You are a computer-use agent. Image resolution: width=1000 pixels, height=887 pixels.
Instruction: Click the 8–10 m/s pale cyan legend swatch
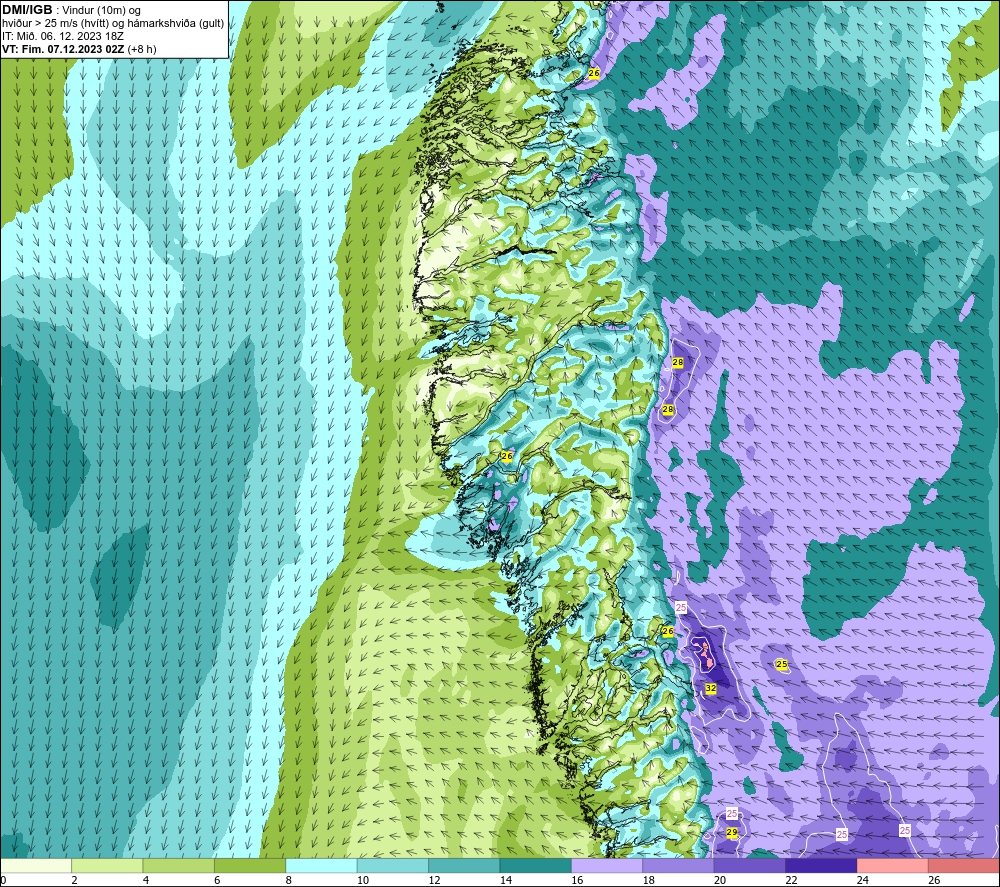(321, 865)
